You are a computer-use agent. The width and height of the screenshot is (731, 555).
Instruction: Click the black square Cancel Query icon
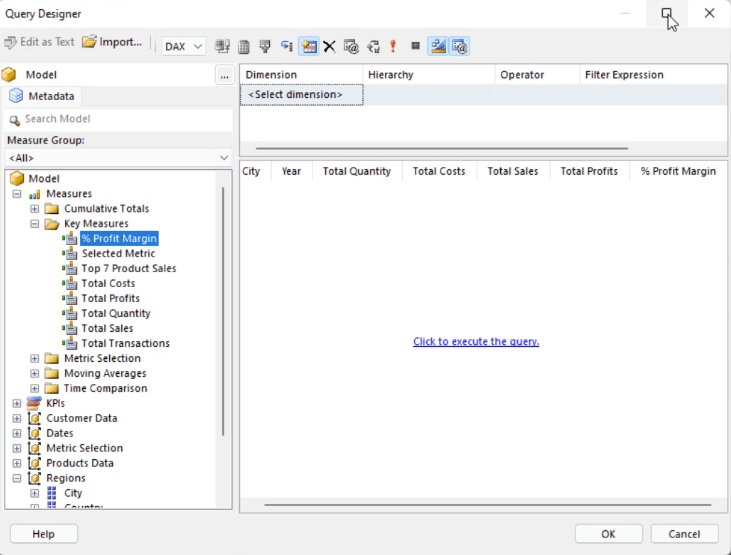pos(415,46)
